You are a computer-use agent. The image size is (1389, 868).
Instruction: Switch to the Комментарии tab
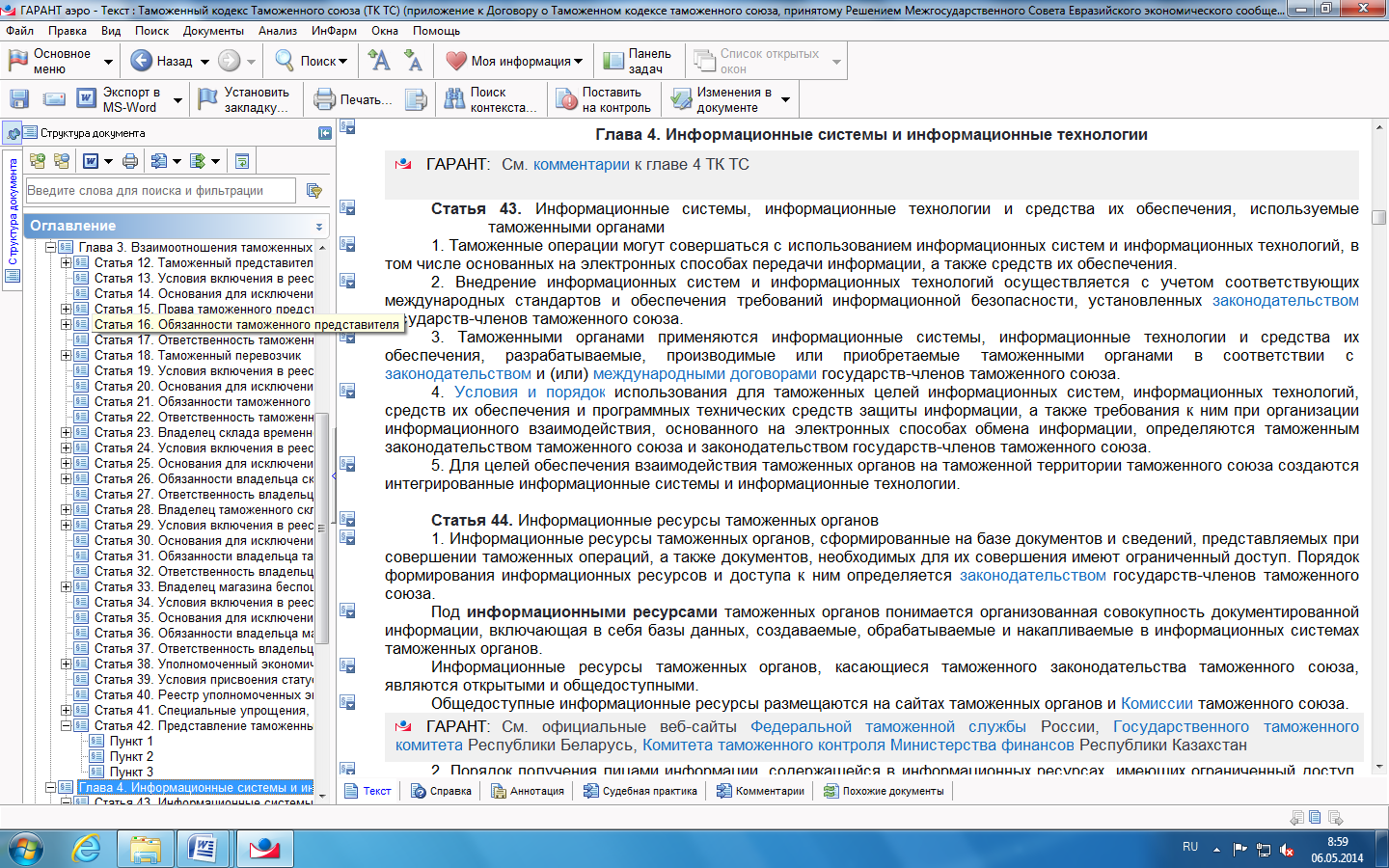(760, 791)
